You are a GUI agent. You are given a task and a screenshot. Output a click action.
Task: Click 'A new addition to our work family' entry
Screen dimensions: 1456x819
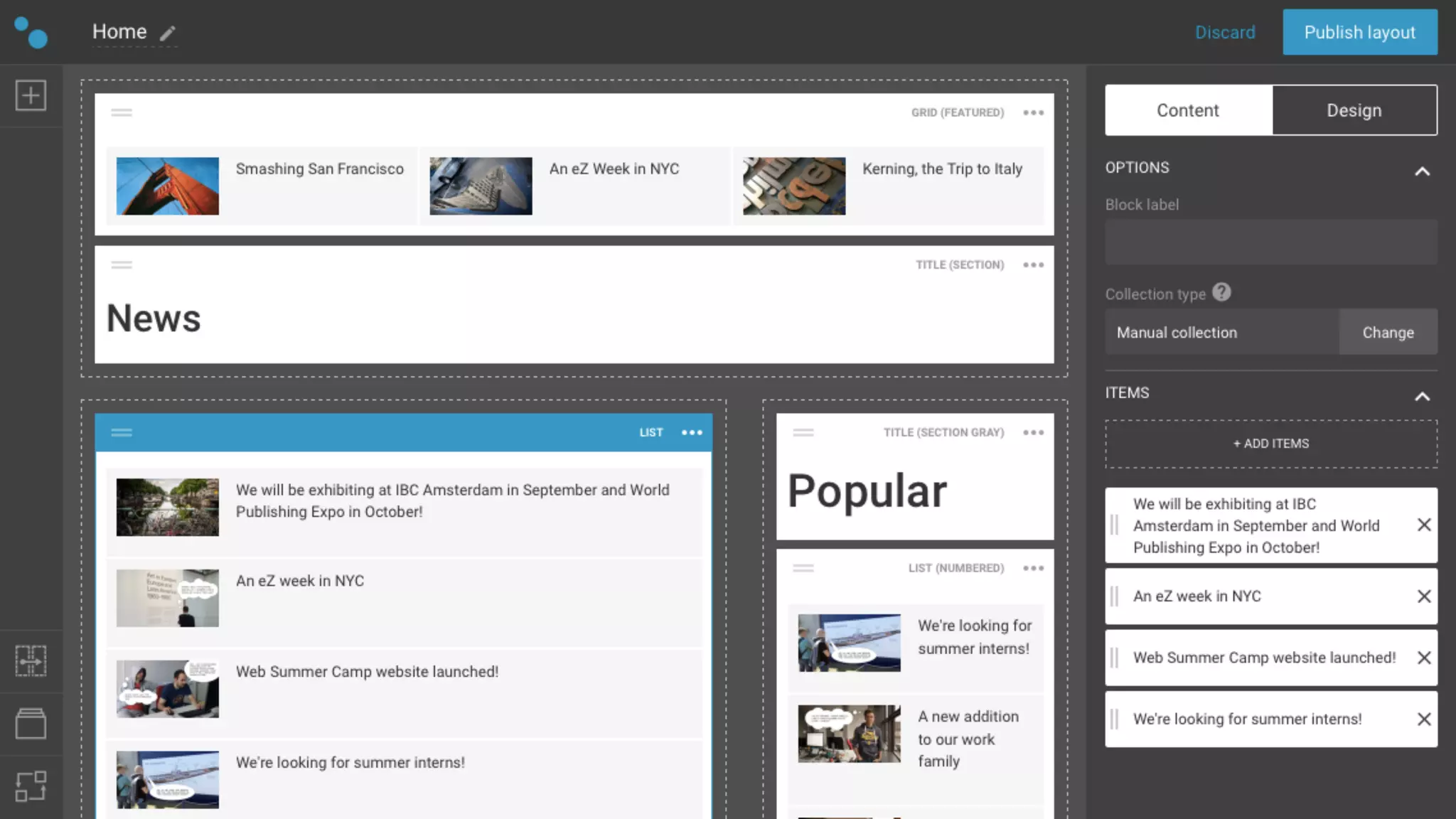pos(968,739)
